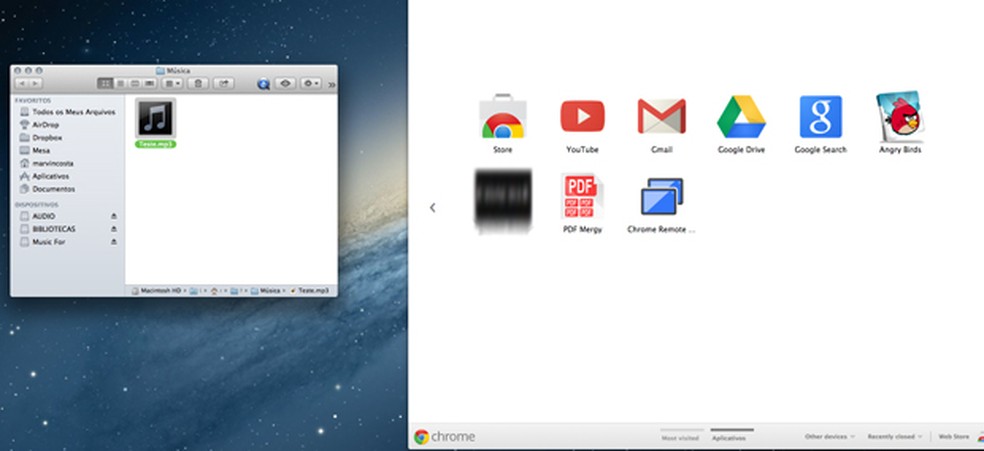Viewport: 984px width, 451px height.
Task: Click the FAVORITOS sidebar heading
Action: pyautogui.click(x=34, y=100)
